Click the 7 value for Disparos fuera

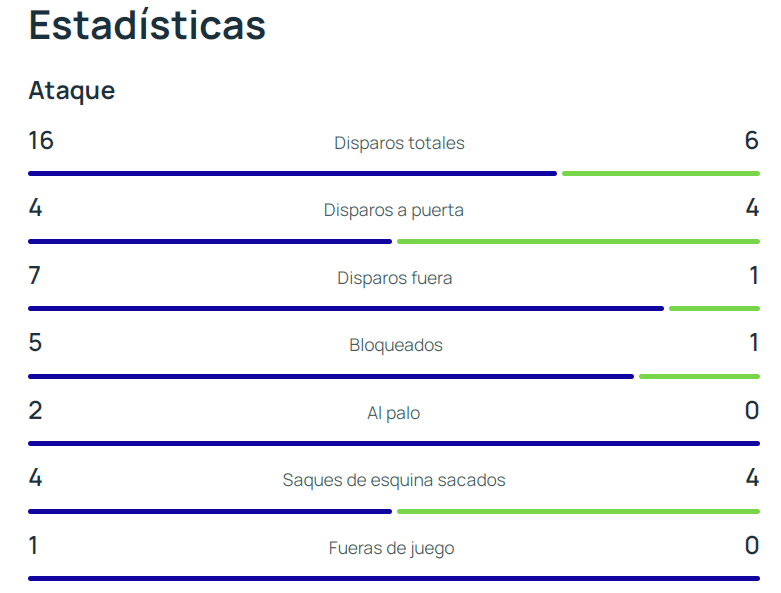click(35, 276)
